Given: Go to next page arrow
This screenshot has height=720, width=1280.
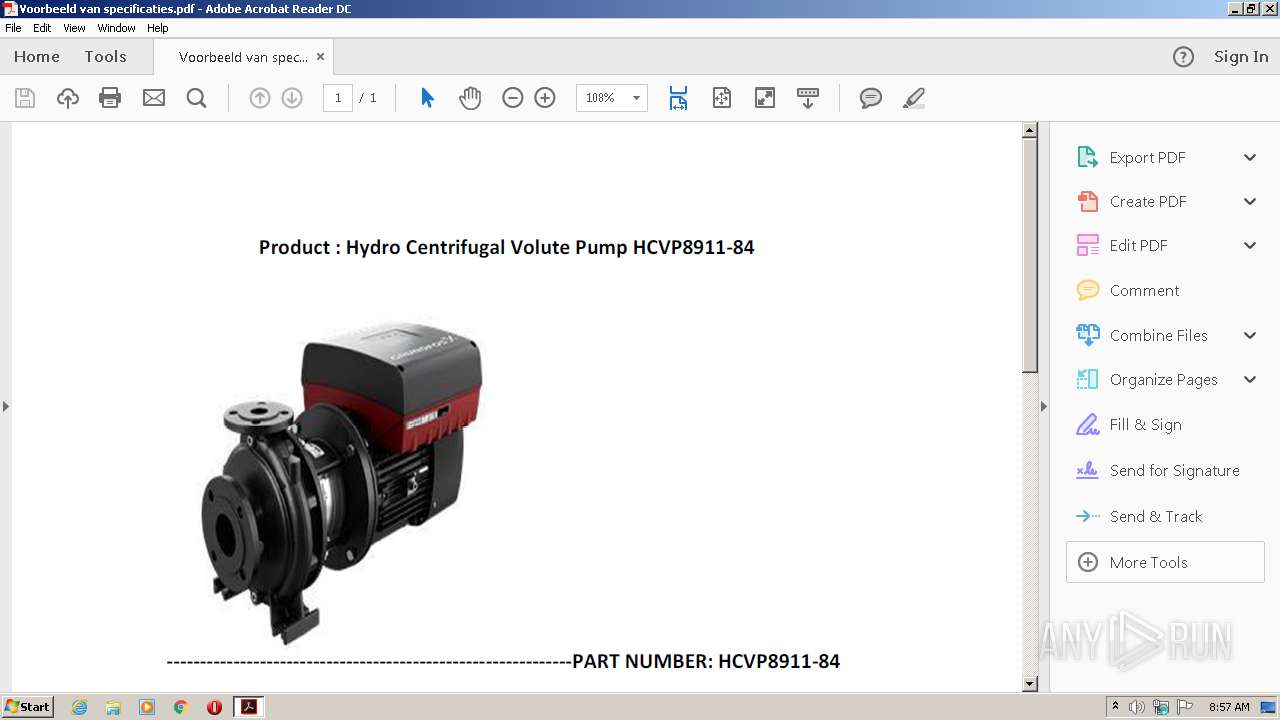Looking at the screenshot, I should click(x=292, y=98).
